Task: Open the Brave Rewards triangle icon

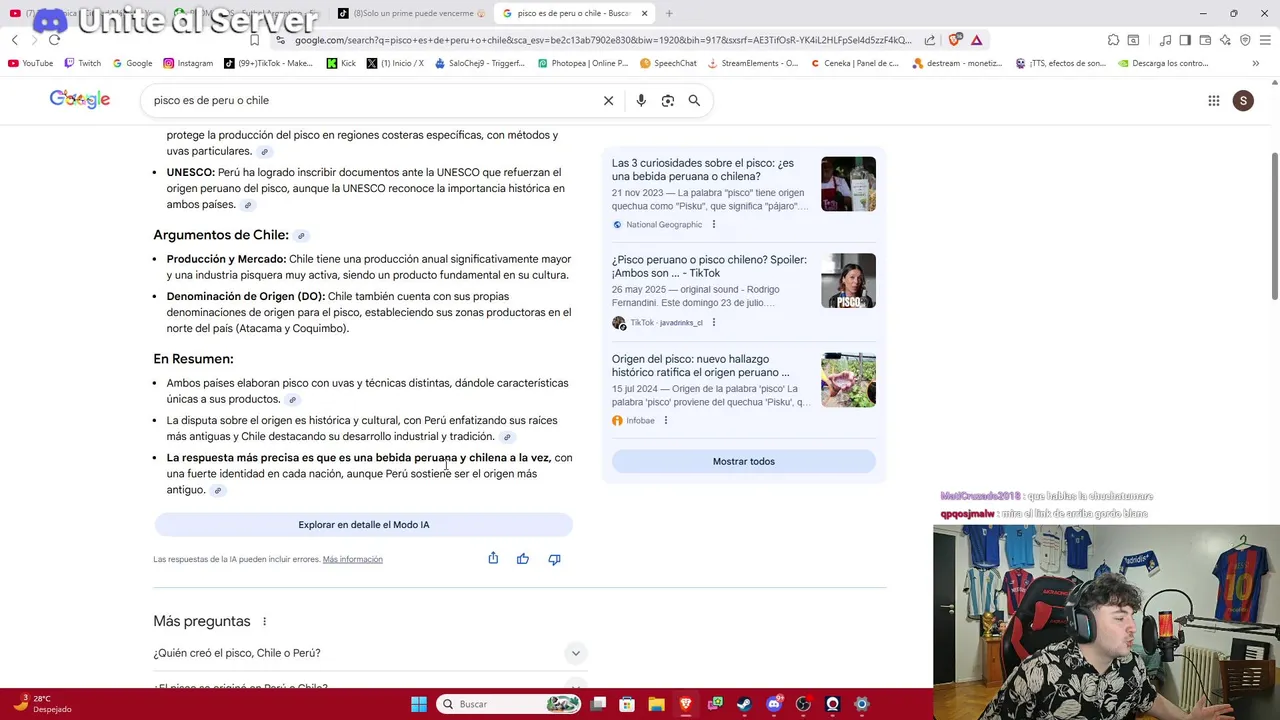Action: [x=976, y=40]
